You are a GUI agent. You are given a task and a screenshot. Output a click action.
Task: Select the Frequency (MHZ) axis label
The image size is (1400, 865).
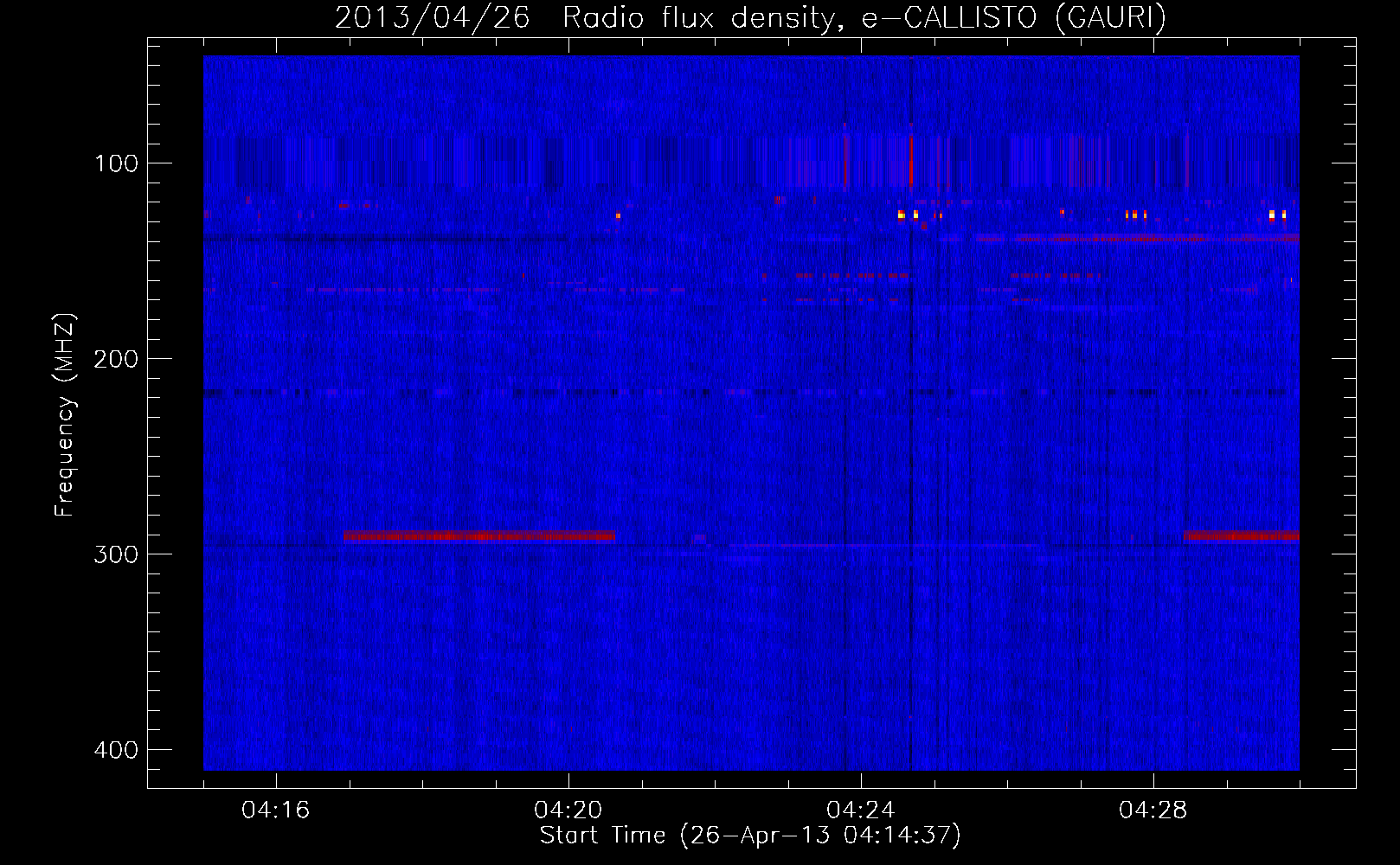click(65, 415)
